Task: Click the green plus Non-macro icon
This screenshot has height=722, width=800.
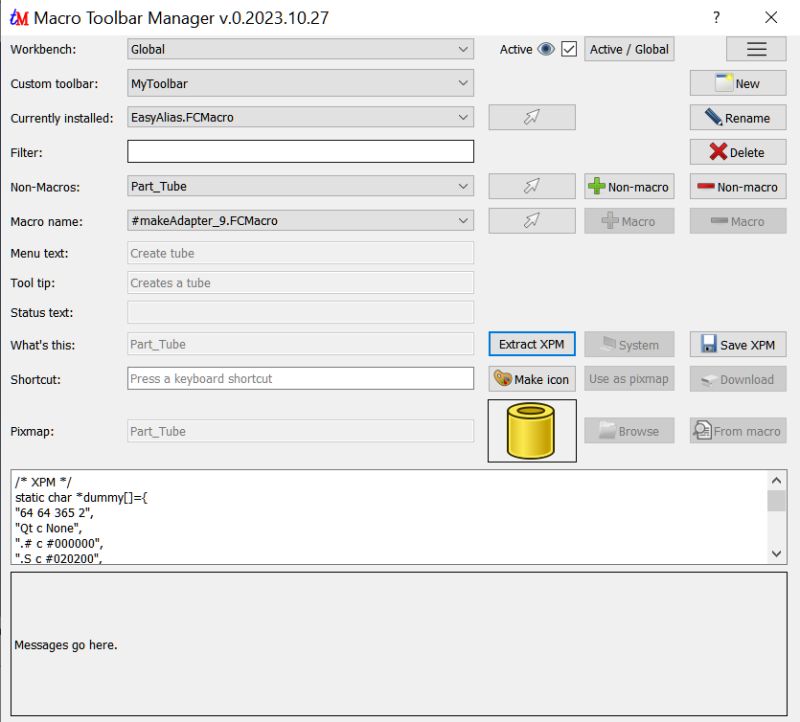Action: click(x=597, y=186)
